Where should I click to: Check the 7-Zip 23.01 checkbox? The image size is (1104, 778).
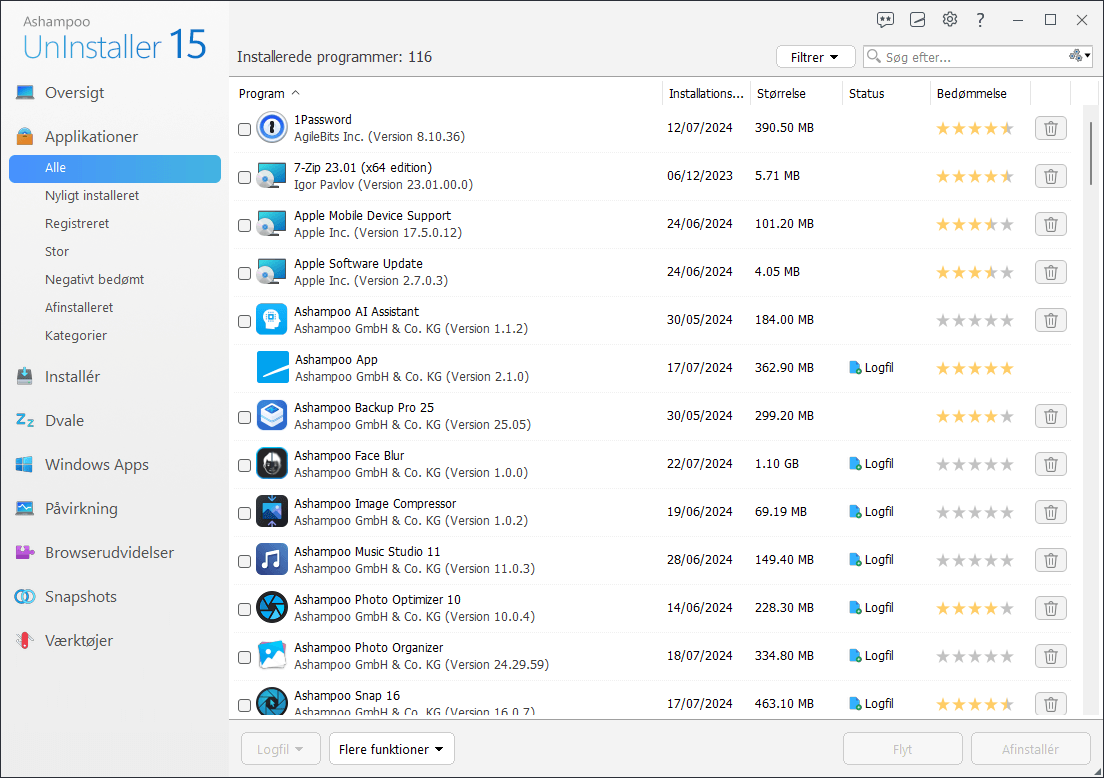(244, 177)
